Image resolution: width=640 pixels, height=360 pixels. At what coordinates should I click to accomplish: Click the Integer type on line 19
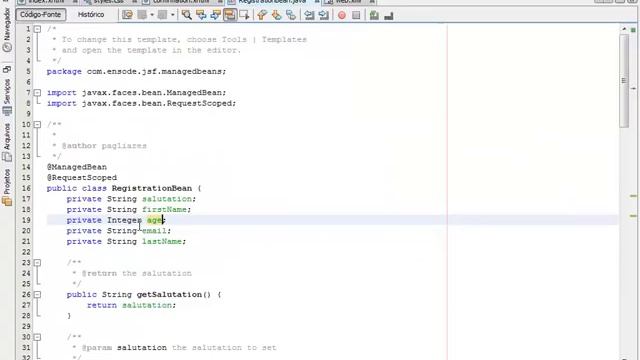(x=124, y=220)
